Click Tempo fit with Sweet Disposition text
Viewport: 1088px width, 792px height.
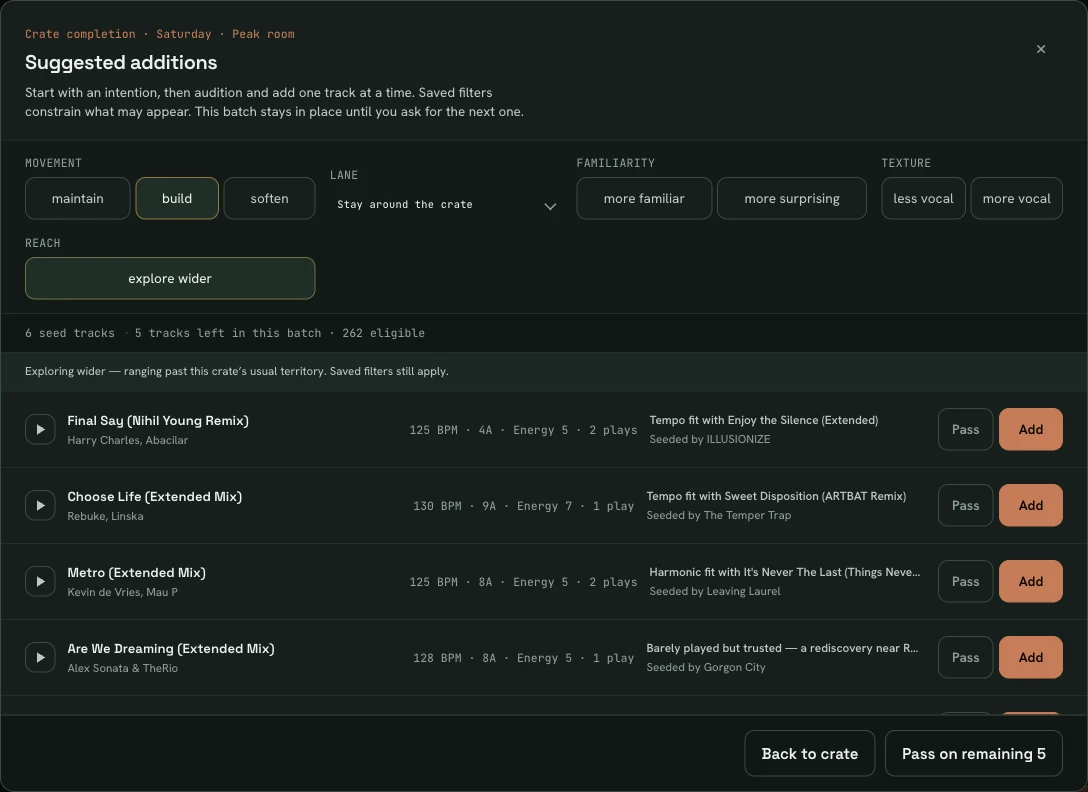[x=776, y=496]
